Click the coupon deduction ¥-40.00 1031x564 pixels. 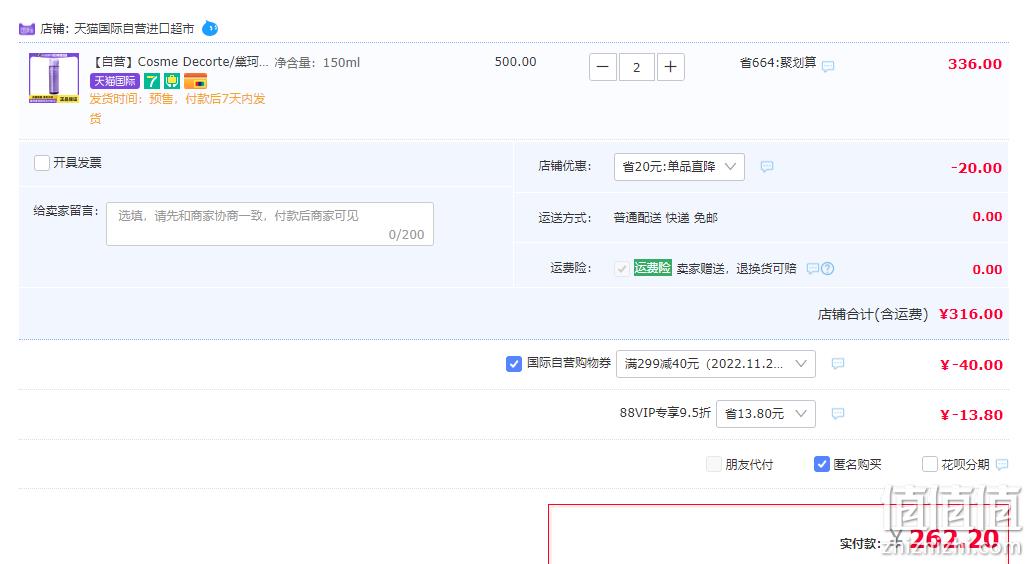click(971, 365)
